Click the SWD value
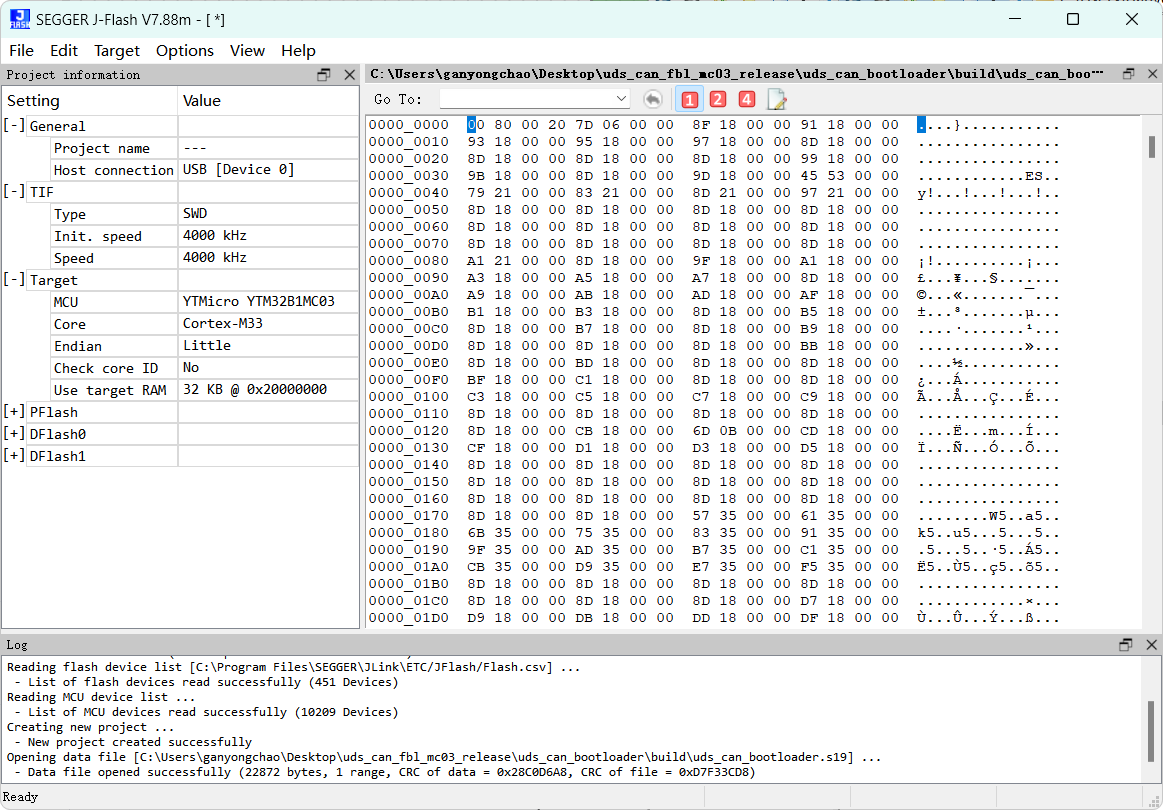Screen dimensions: 1163x810 point(195,214)
